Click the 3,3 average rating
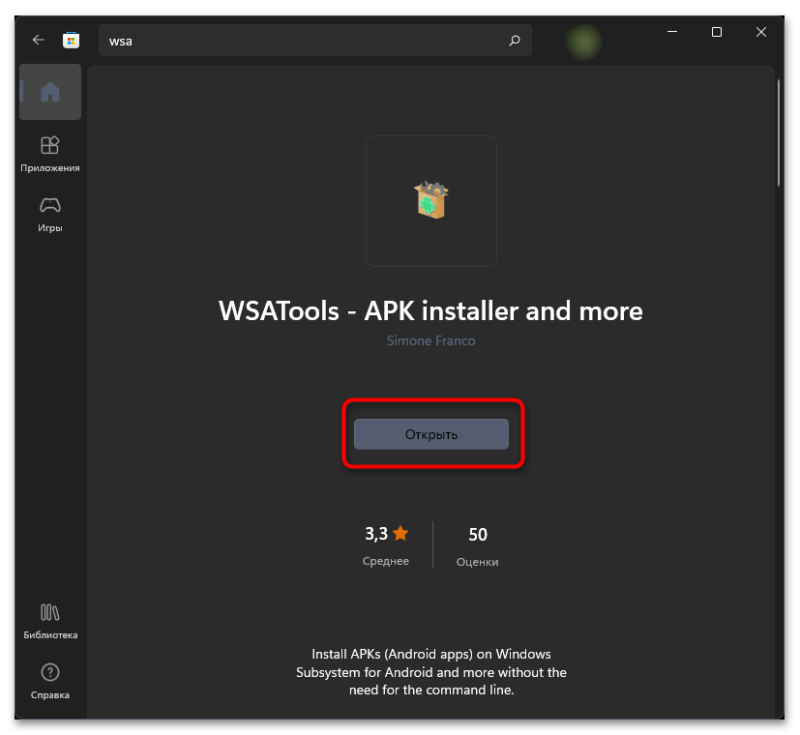The image size is (800, 735). click(x=386, y=545)
